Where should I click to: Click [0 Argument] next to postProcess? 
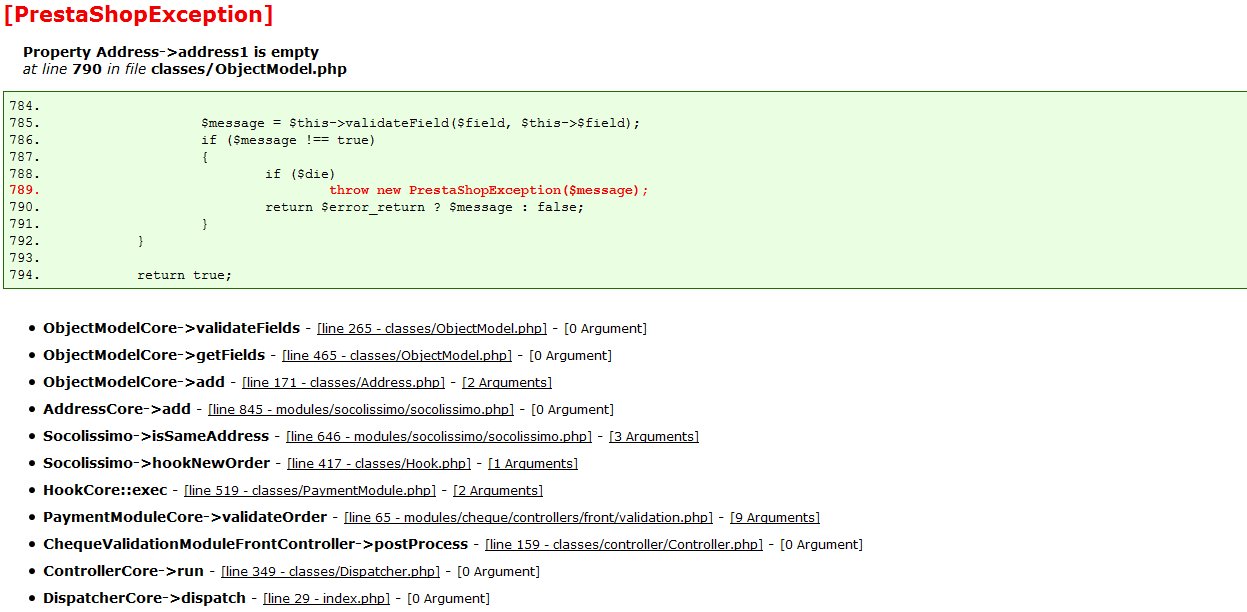(x=822, y=544)
